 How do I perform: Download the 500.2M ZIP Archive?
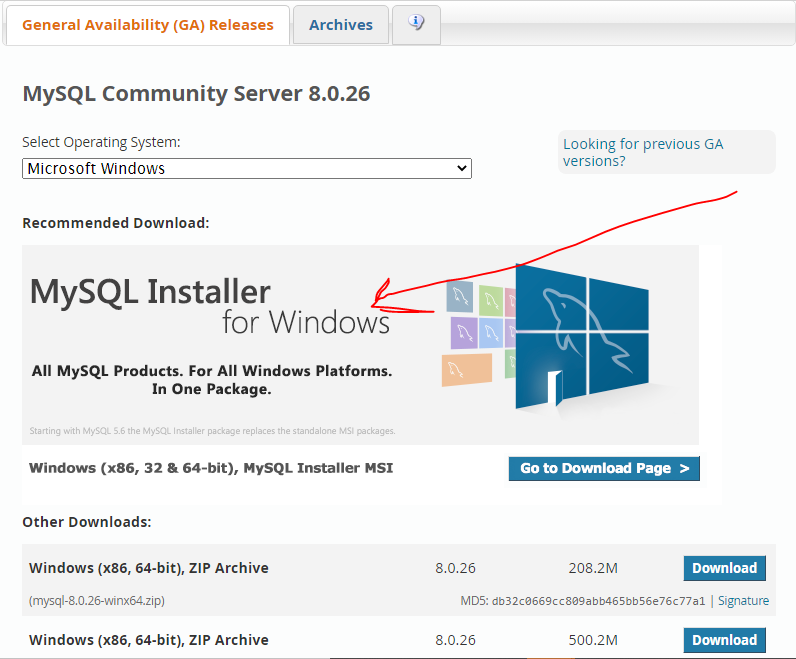pos(724,640)
